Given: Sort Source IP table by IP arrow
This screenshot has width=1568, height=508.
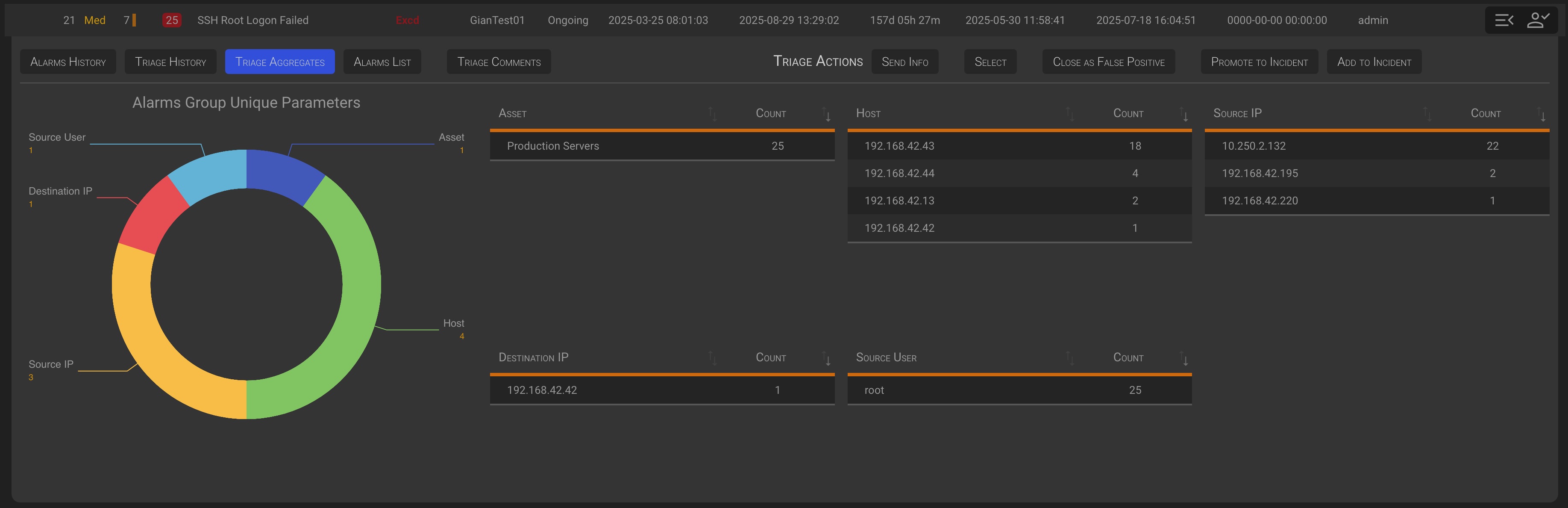Looking at the screenshot, I should [1427, 114].
